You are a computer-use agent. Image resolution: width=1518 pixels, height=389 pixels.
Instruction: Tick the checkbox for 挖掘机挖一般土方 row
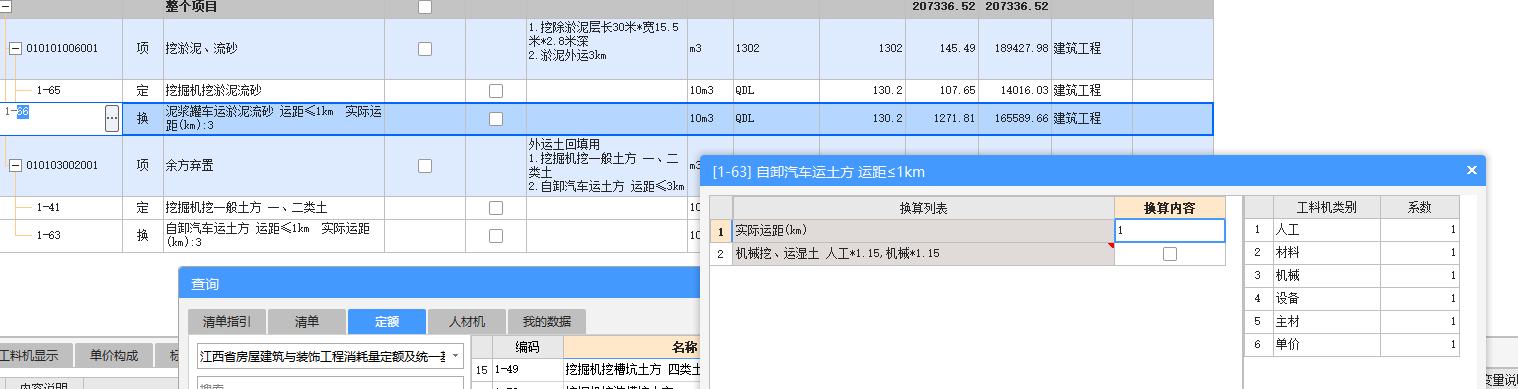click(495, 208)
